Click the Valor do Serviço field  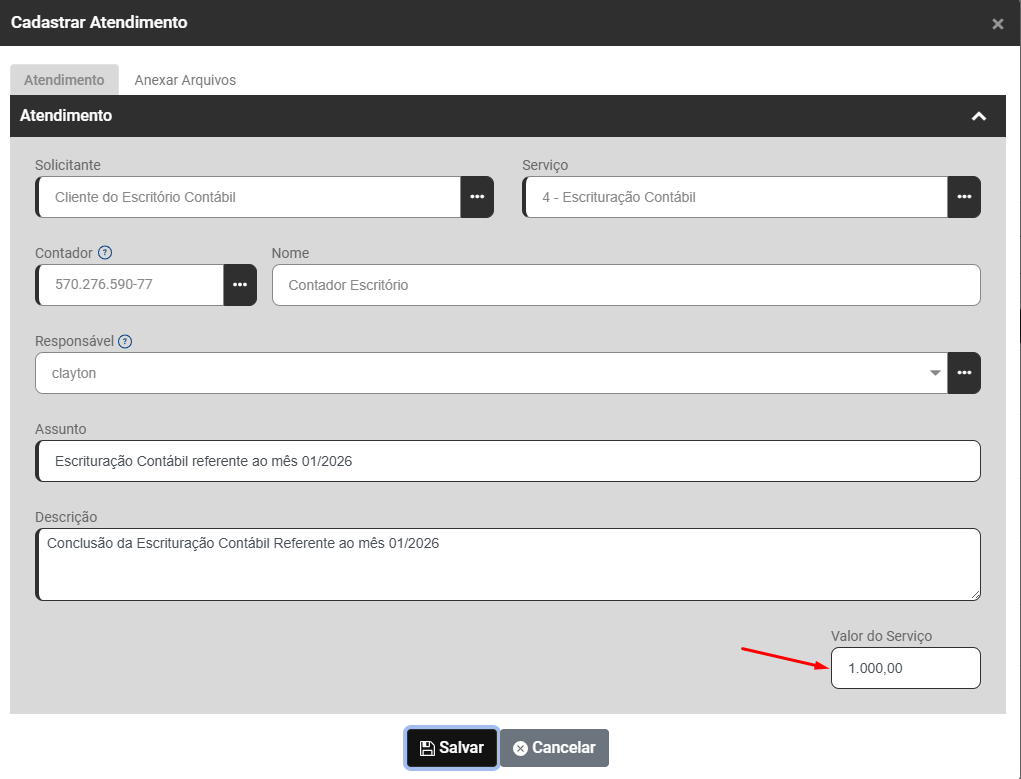coord(905,668)
